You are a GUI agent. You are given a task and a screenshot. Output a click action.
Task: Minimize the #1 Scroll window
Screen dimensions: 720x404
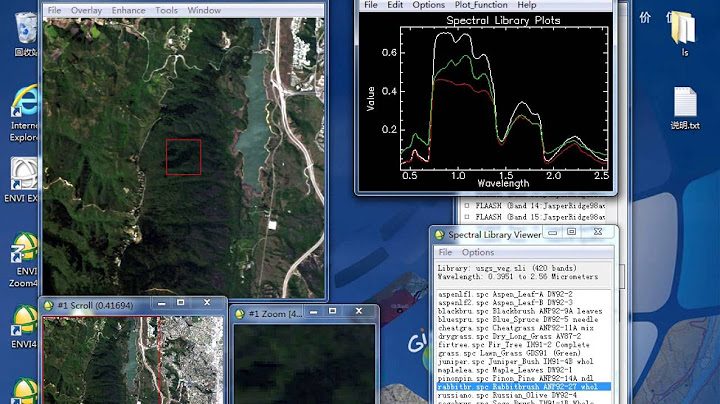tap(162, 303)
